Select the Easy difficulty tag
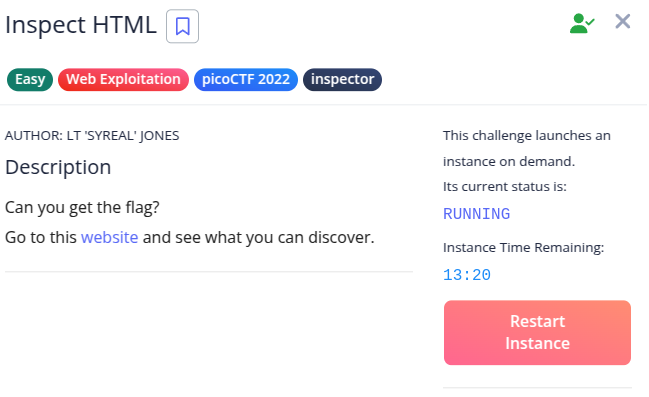 click(30, 79)
